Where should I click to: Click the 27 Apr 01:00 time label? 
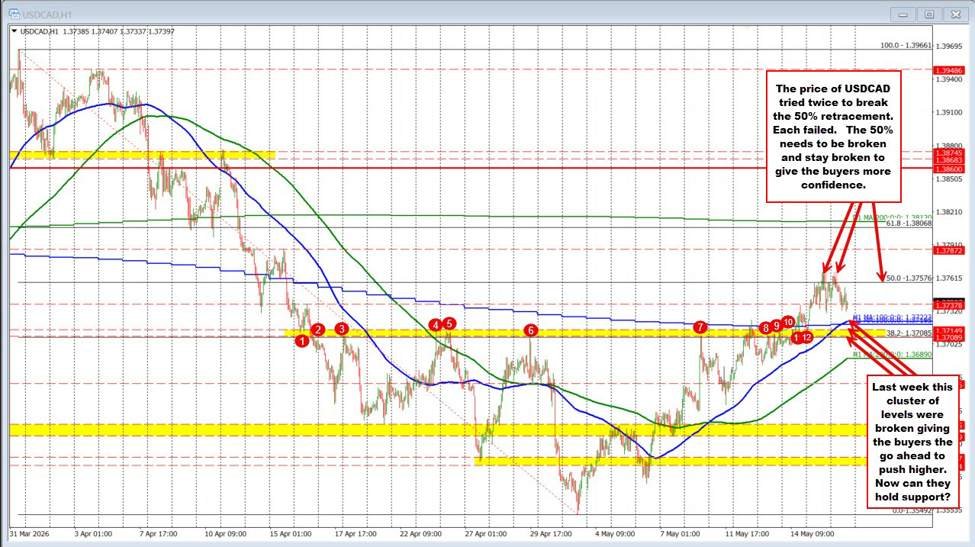[486, 534]
